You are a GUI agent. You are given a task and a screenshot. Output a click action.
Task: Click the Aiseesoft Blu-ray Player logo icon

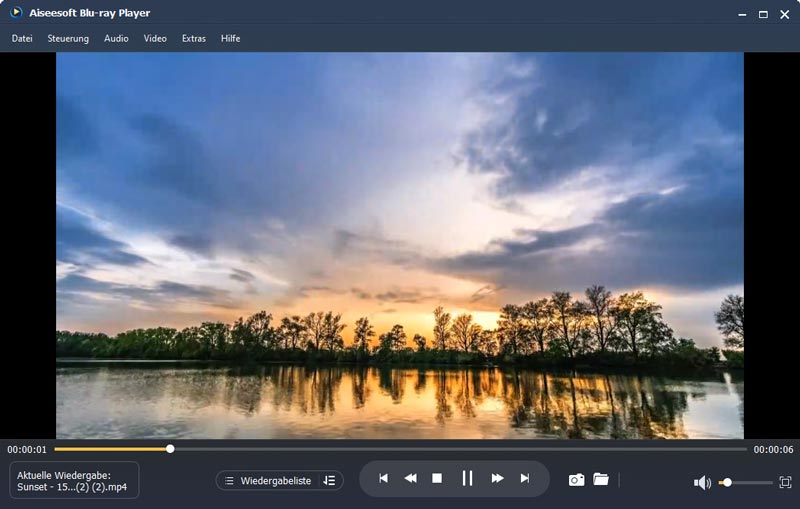click(16, 12)
